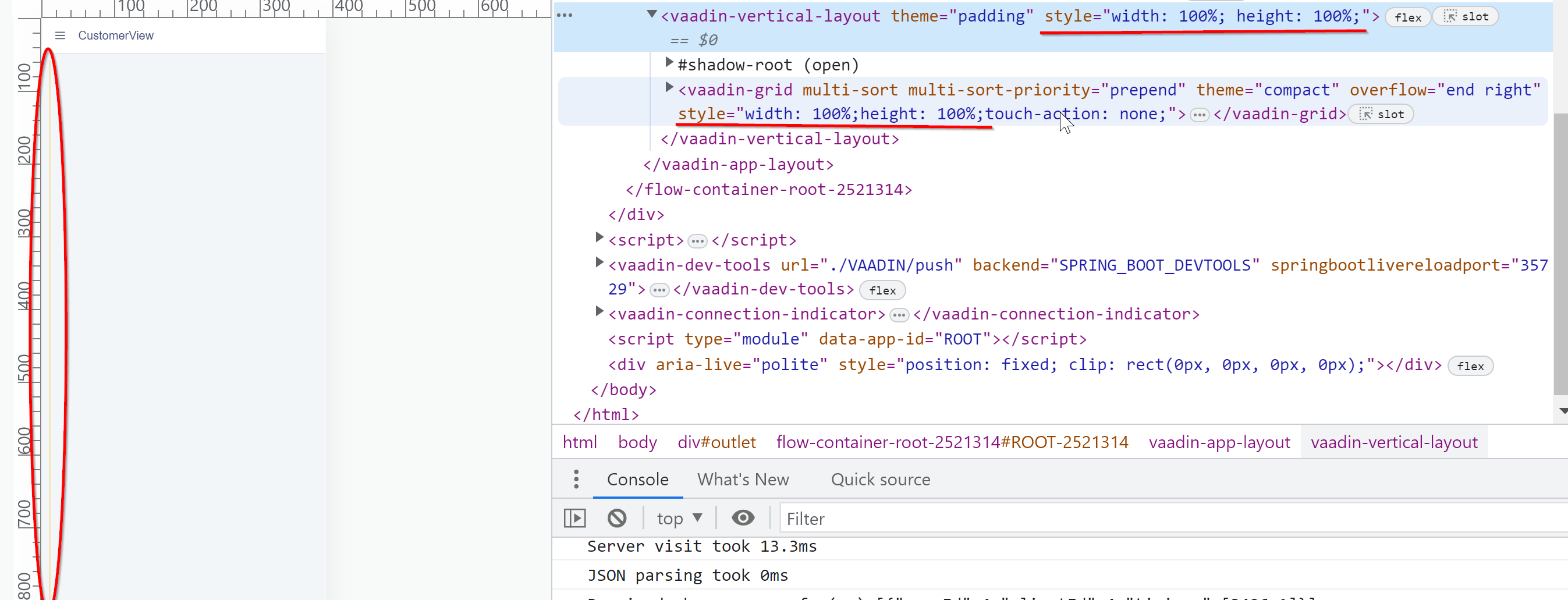
Task: Expand the vaadin-grid element node
Action: point(669,88)
